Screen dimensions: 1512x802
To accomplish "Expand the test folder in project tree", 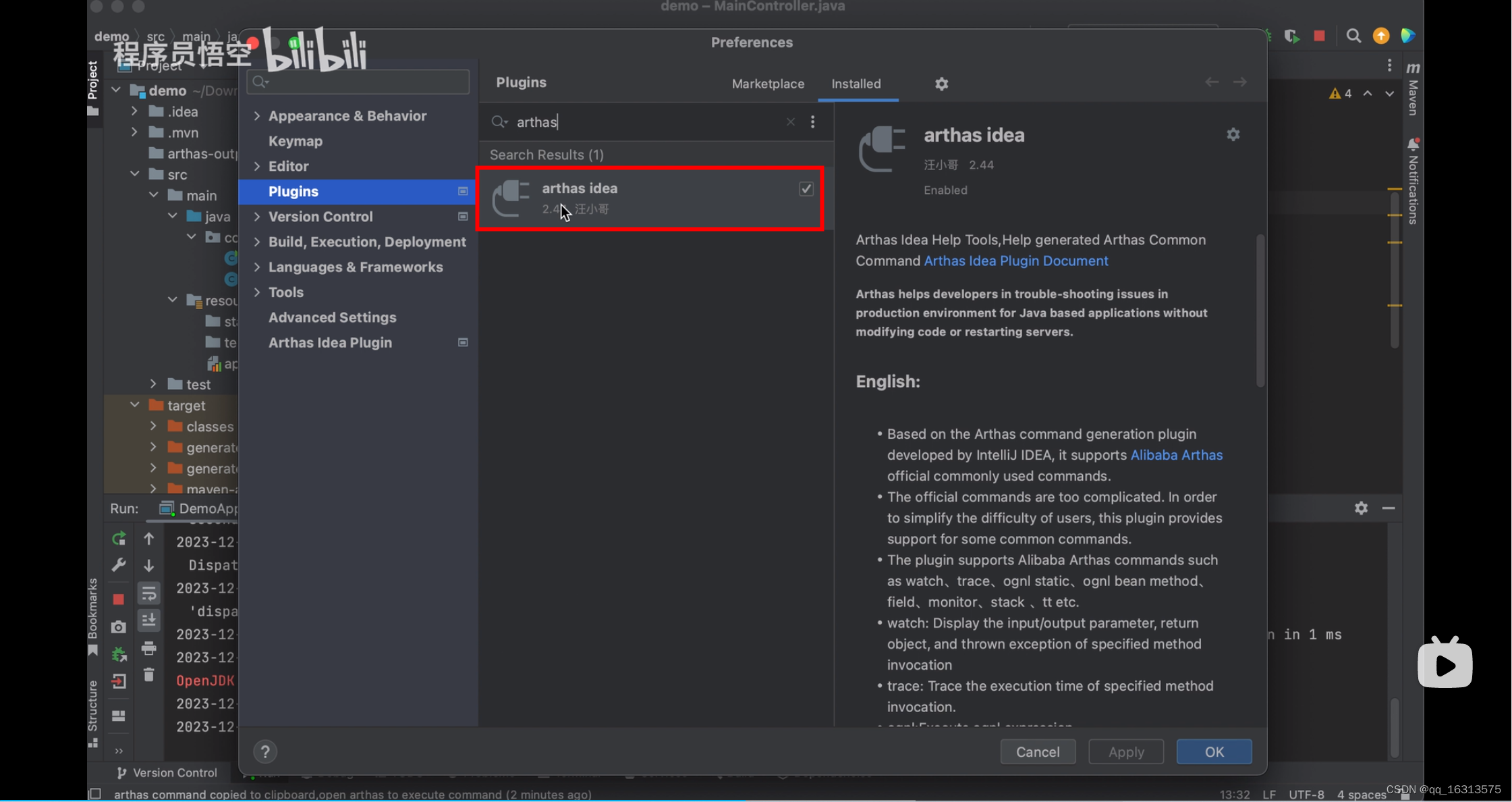I will click(154, 384).
